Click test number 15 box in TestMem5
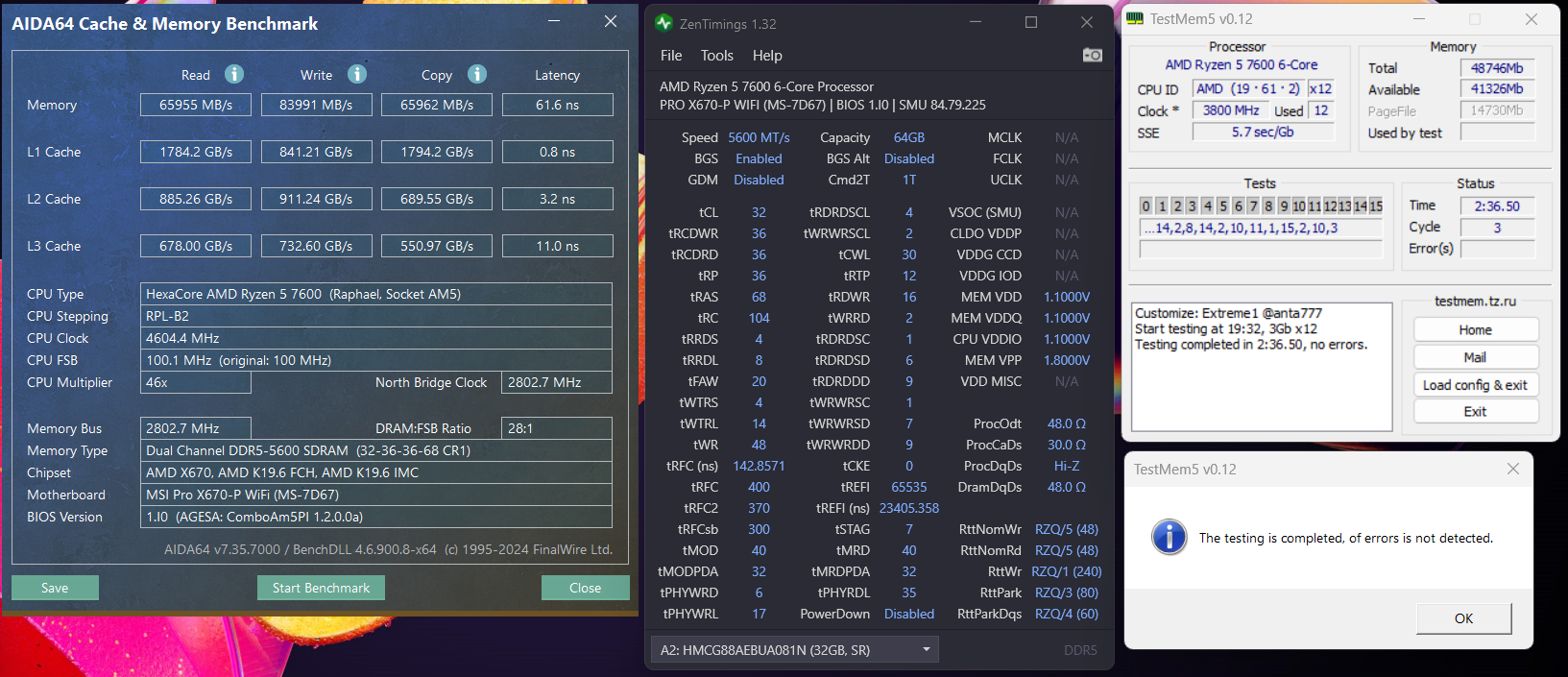Image resolution: width=1568 pixels, height=677 pixels. coord(1376,206)
